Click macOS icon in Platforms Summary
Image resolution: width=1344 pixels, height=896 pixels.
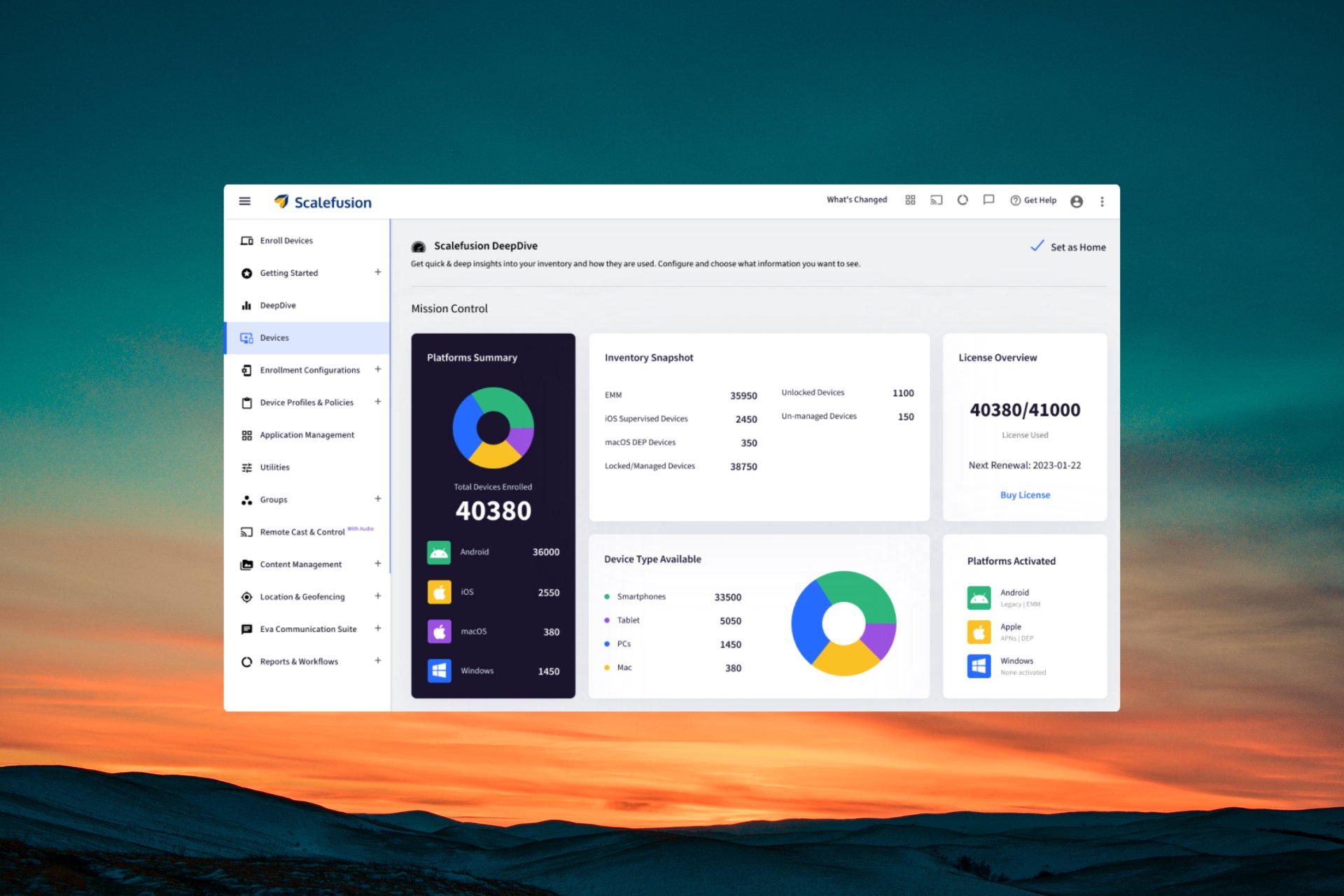[x=439, y=631]
